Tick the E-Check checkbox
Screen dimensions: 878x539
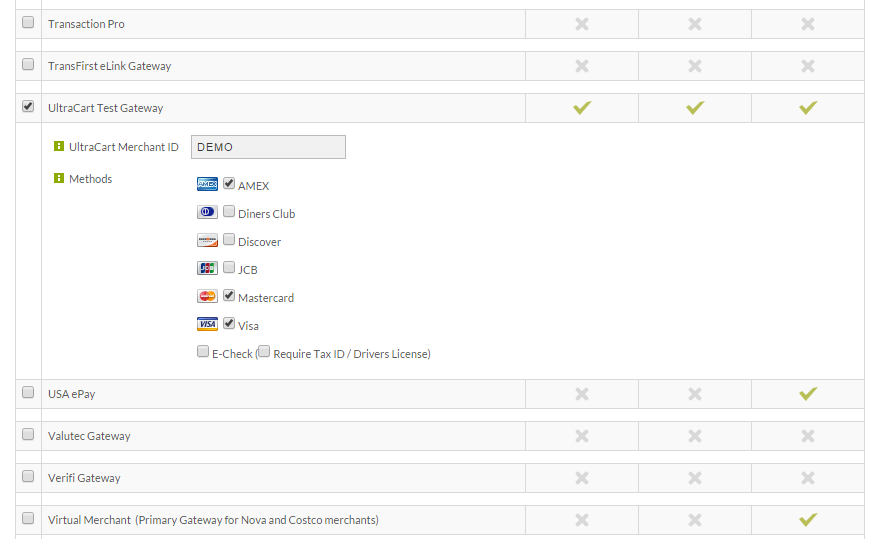tap(203, 351)
